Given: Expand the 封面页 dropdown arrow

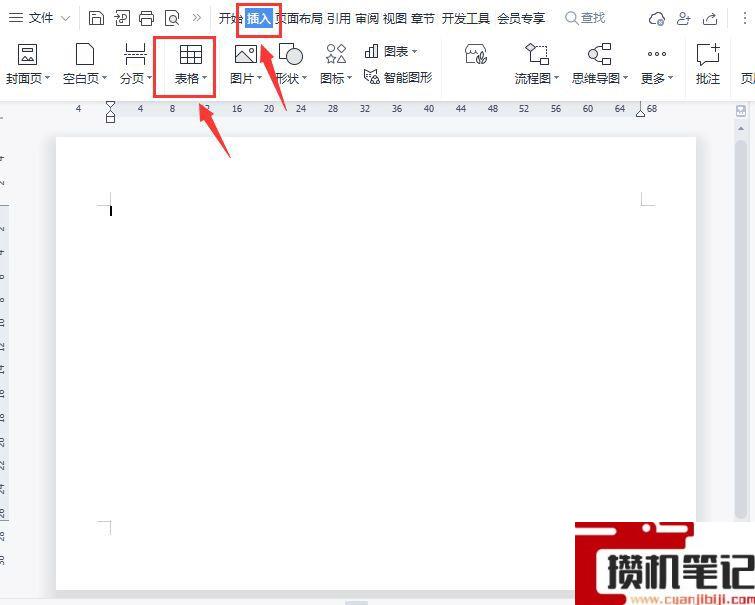Looking at the screenshot, I should [47, 78].
